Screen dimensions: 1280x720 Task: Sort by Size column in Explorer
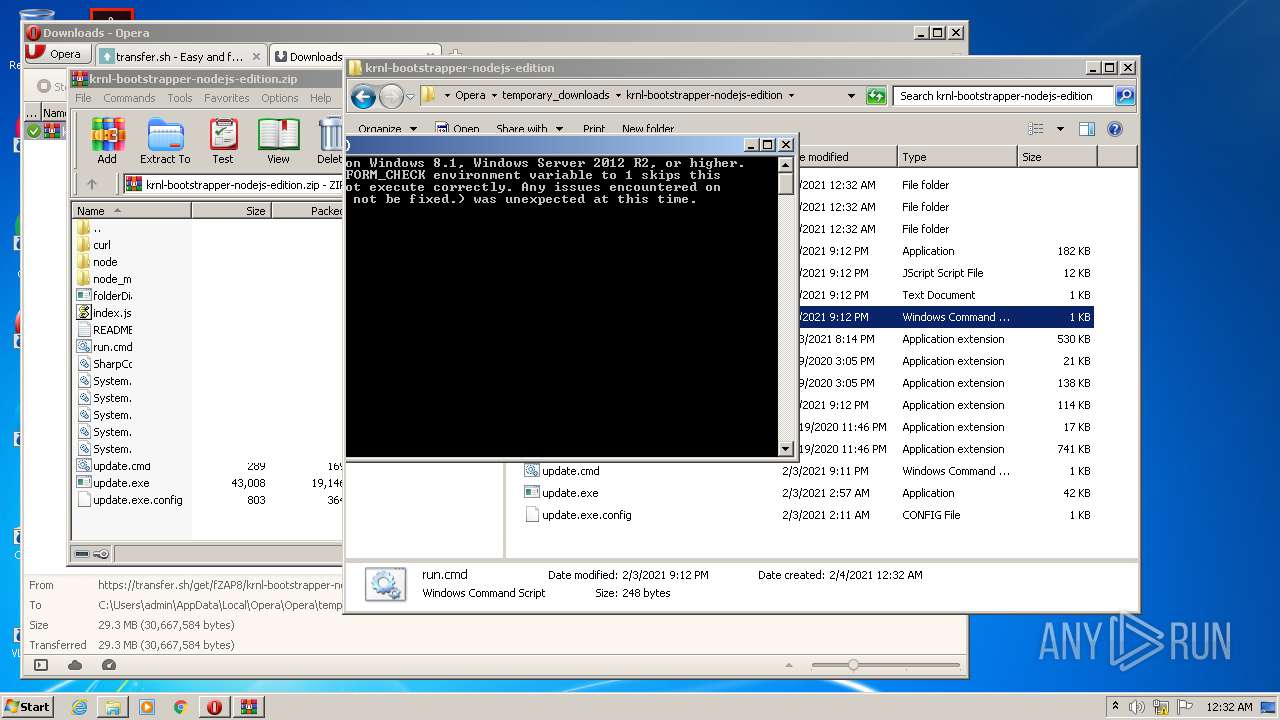(1057, 157)
